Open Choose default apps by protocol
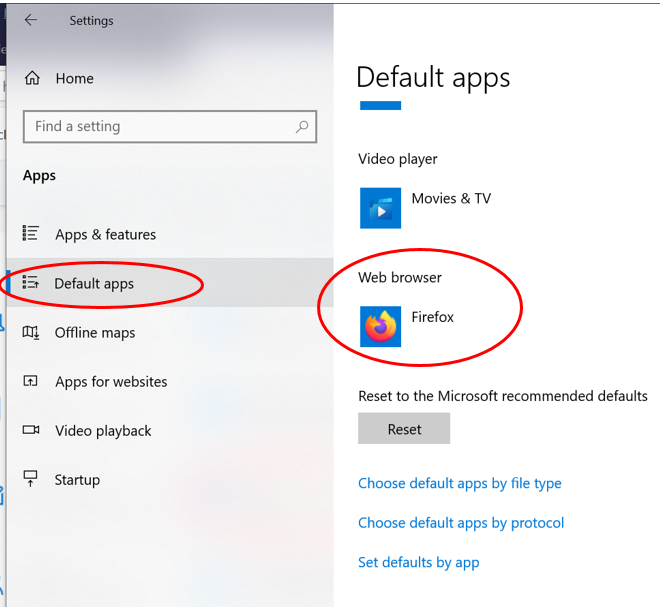 click(461, 523)
